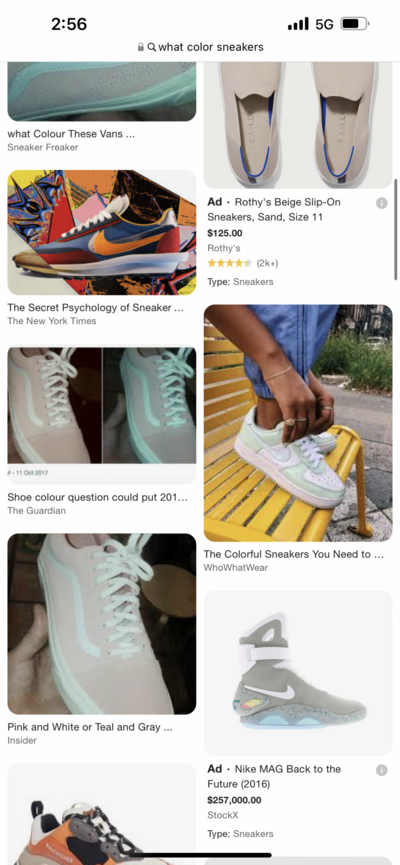Open 'Shoe colour question could put 201...' link
This screenshot has height=865, width=400.
pyautogui.click(x=97, y=498)
